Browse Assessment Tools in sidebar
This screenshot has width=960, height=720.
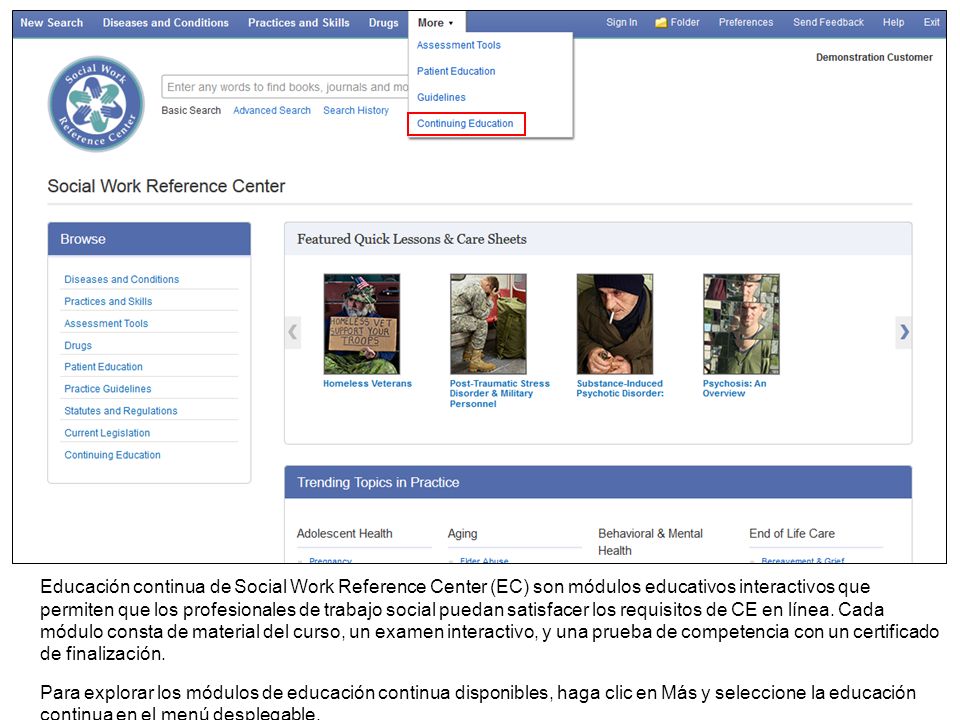click(x=106, y=324)
